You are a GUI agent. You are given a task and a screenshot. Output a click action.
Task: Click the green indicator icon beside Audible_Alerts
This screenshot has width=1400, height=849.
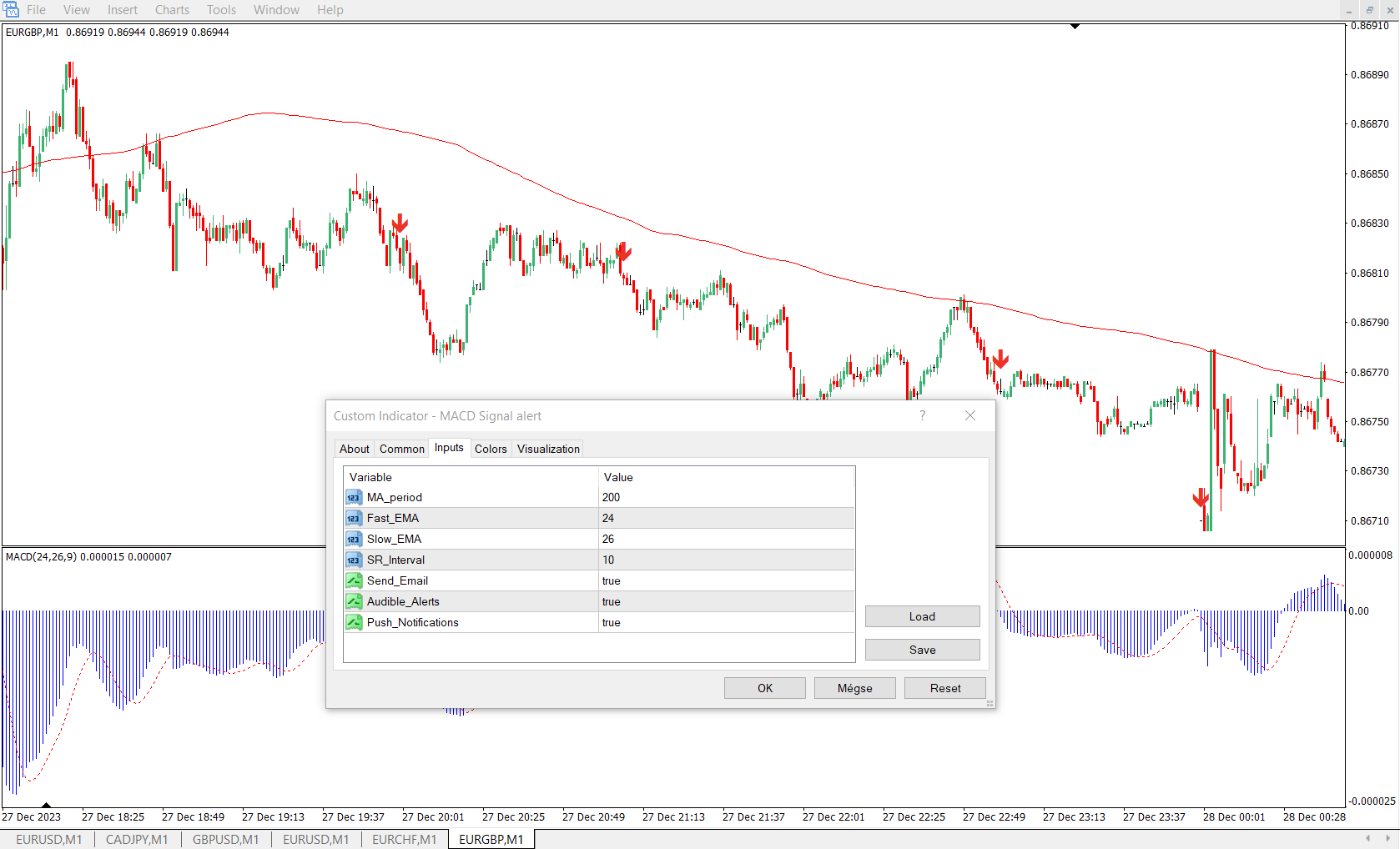(x=353, y=601)
